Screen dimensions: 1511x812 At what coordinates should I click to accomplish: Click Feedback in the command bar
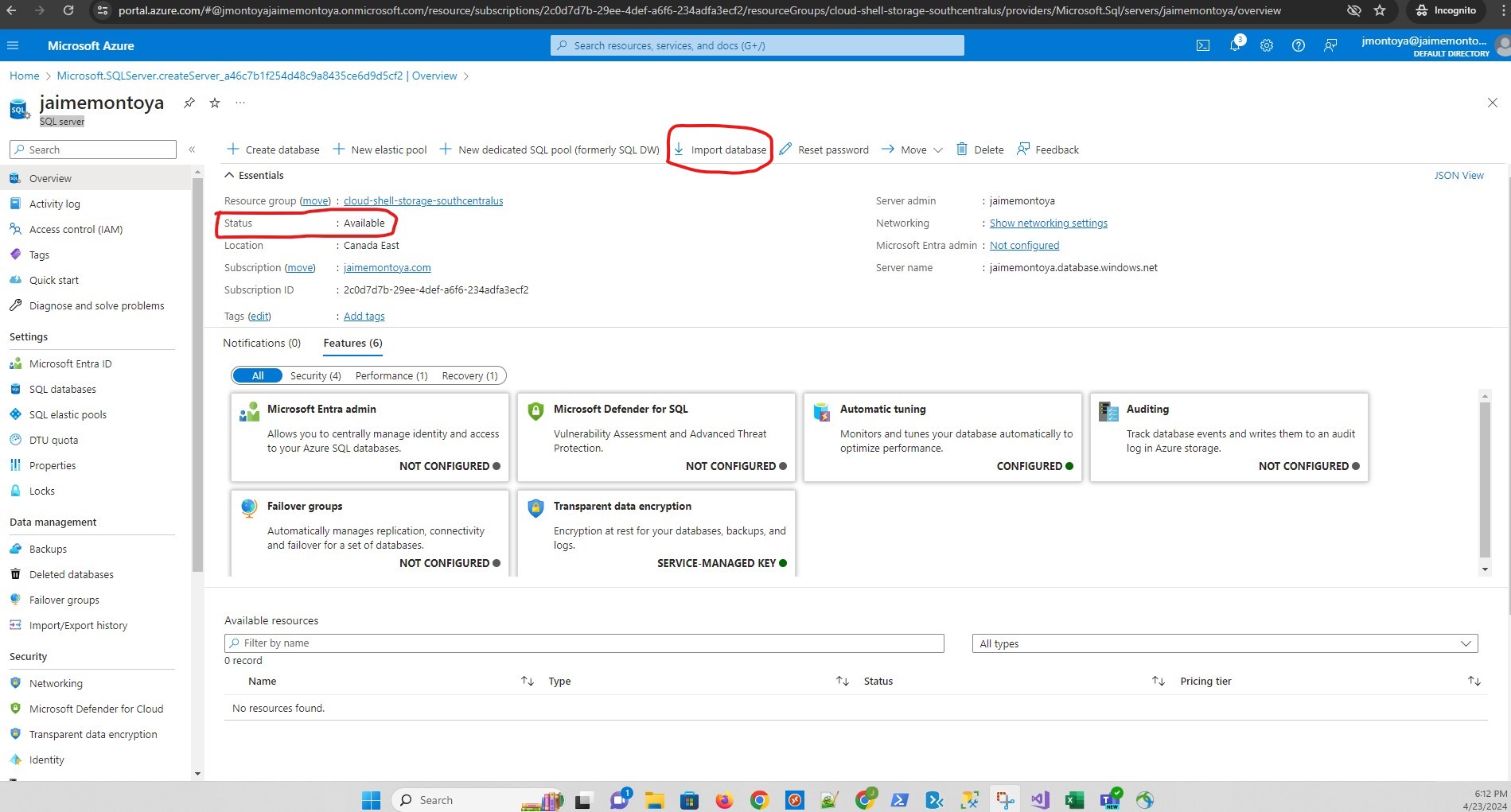1048,150
